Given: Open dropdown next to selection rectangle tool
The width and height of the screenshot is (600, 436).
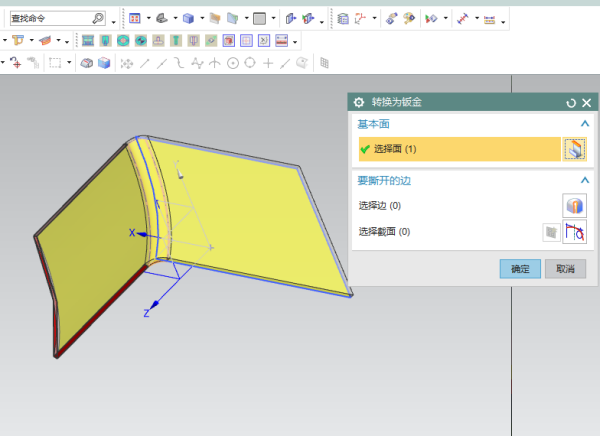Looking at the screenshot, I should [x=69, y=63].
